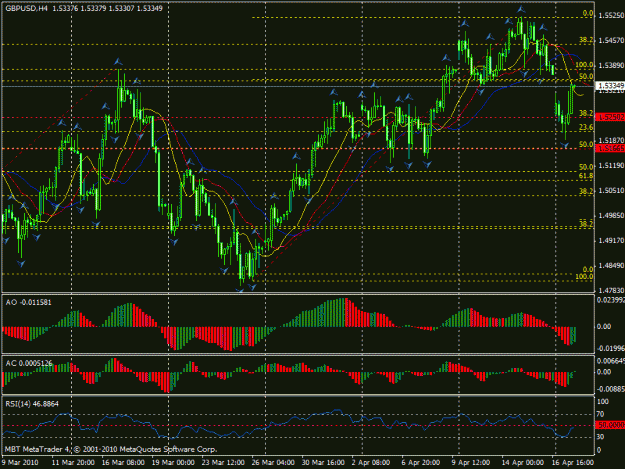Select the RSI scale value 70
The height and width of the screenshot is (469, 625).
[600, 414]
